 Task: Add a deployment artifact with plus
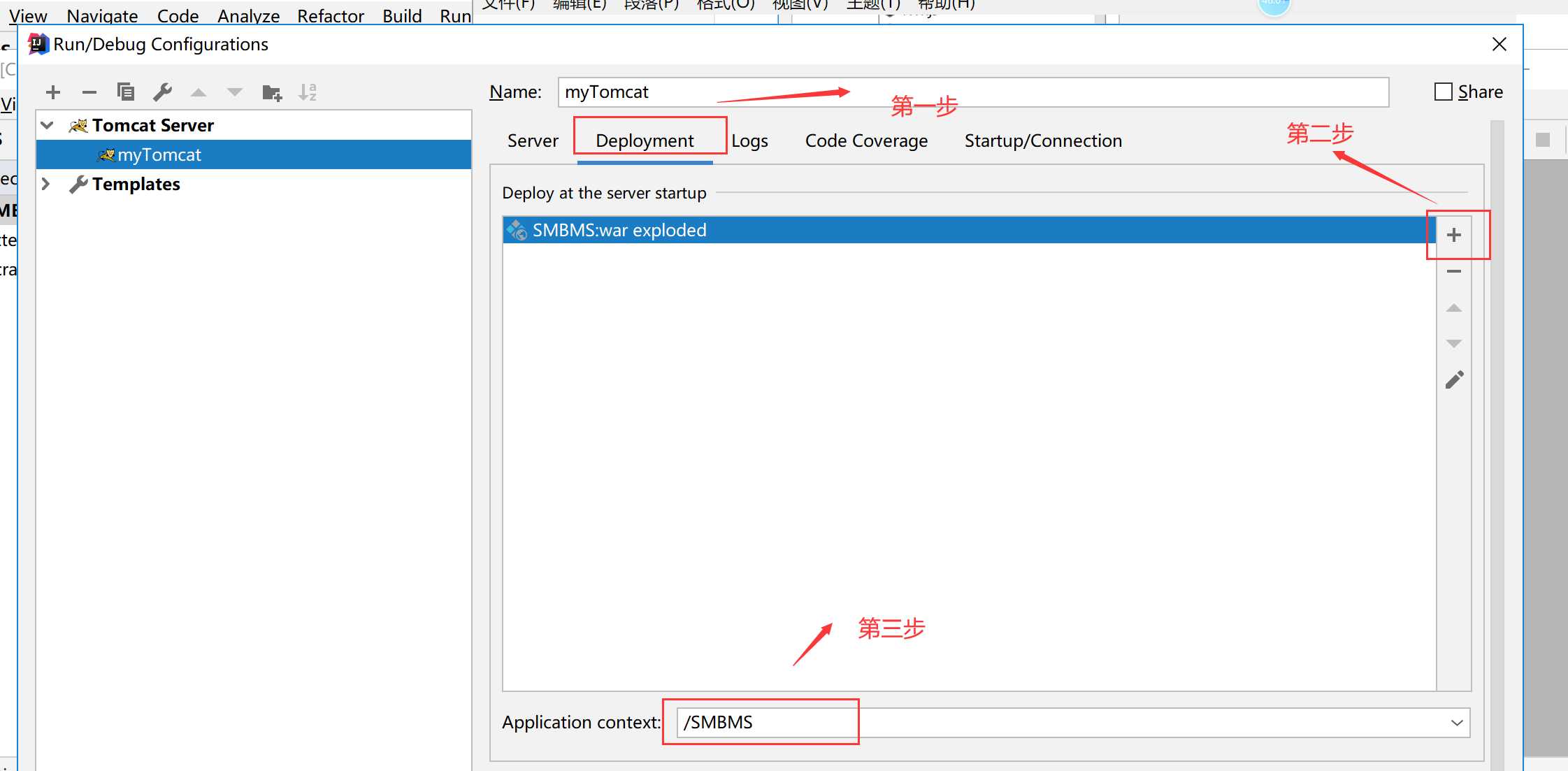[1454, 235]
